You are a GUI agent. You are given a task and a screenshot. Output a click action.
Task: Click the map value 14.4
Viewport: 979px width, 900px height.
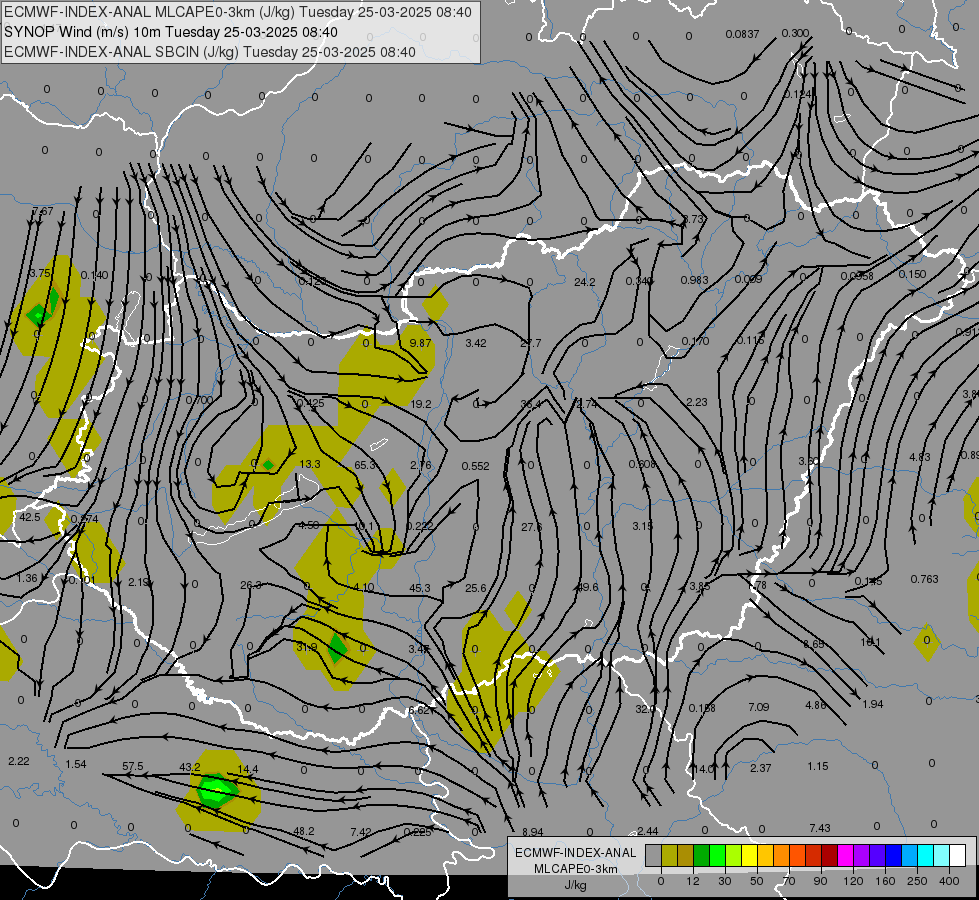point(248,769)
